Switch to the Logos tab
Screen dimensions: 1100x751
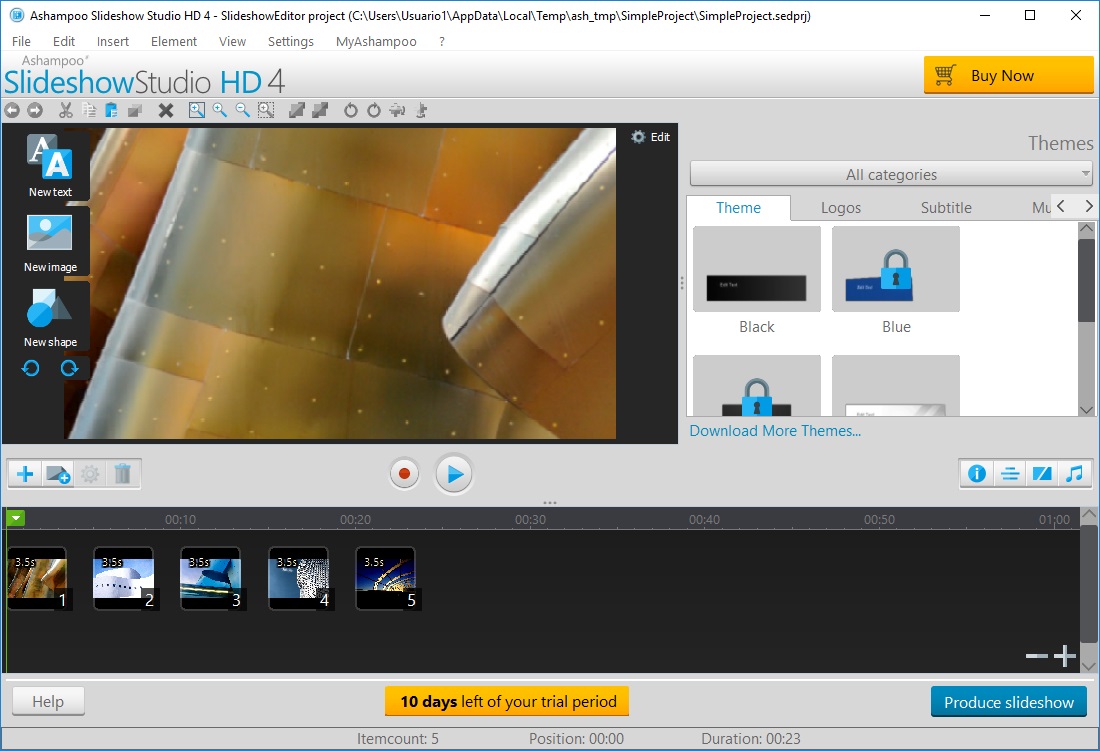841,207
